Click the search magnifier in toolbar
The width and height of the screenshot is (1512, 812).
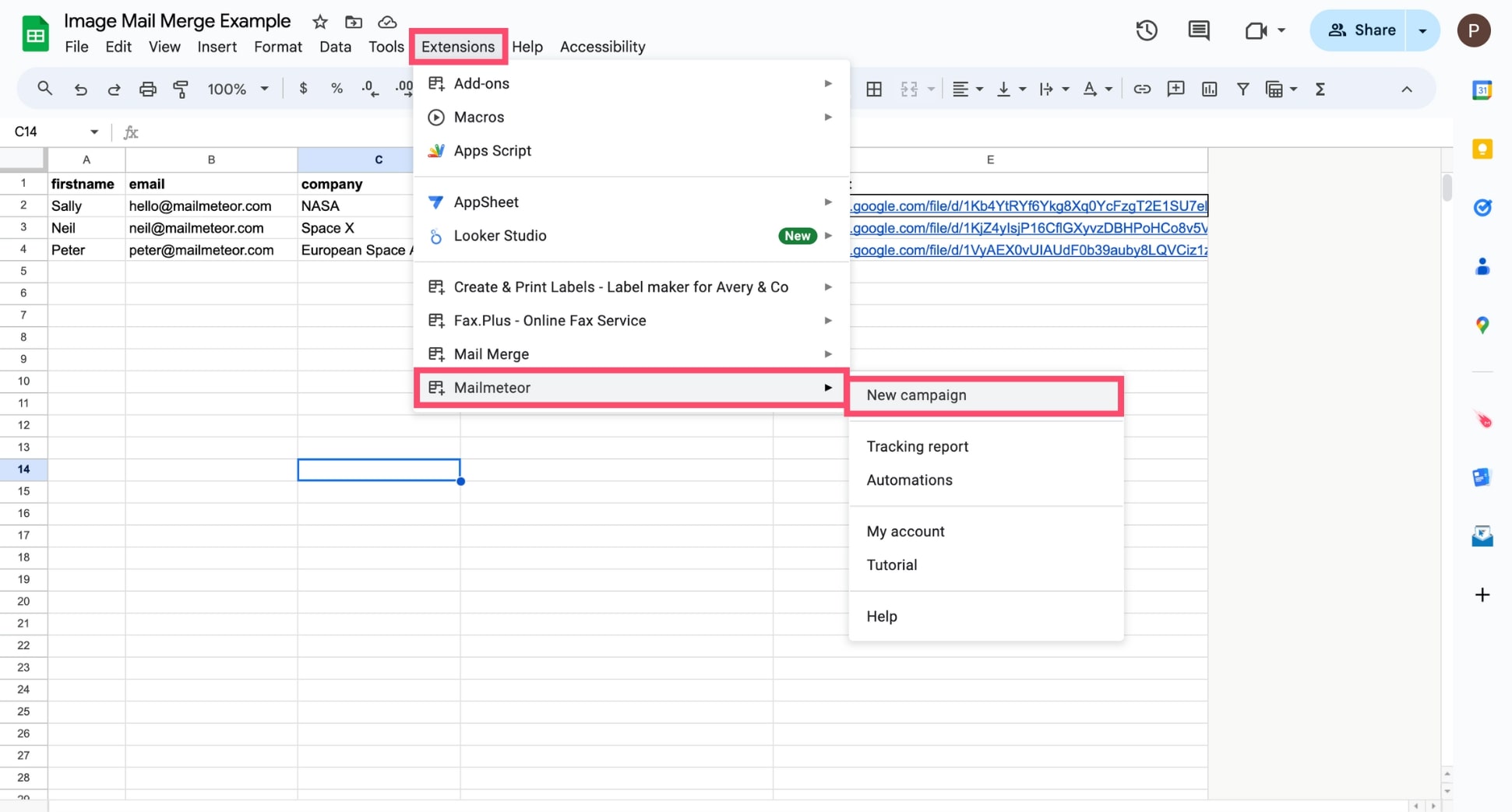pyautogui.click(x=44, y=89)
